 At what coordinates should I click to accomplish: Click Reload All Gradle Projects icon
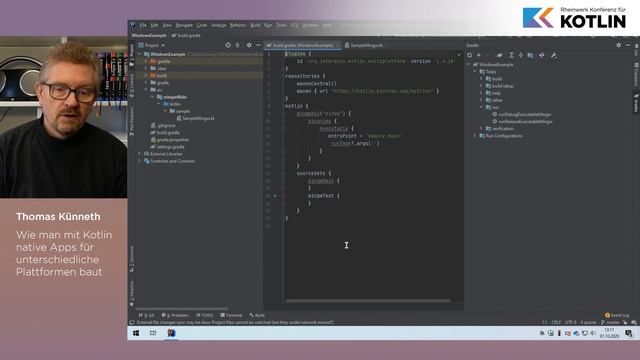click(x=469, y=55)
